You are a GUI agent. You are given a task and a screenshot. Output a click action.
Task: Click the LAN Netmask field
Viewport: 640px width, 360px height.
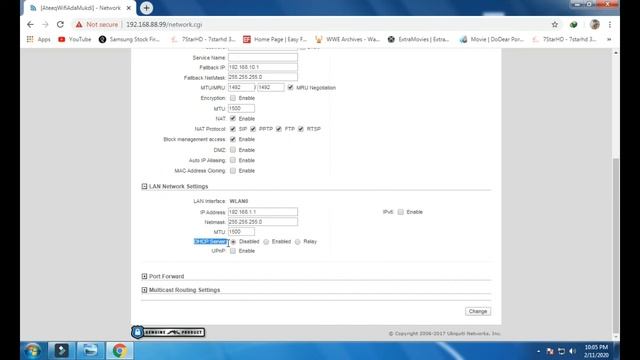pyautogui.click(x=263, y=222)
